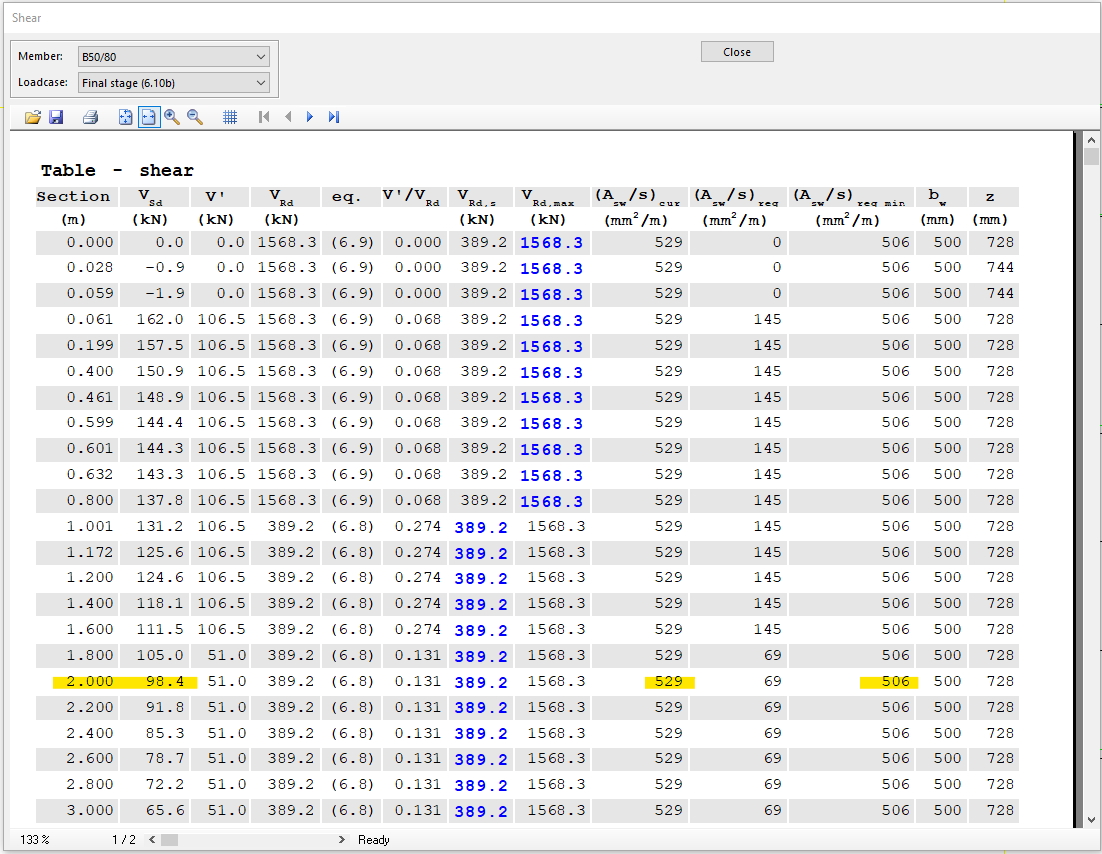
Task: Click the 'Table - shear' heading
Action: 117,171
